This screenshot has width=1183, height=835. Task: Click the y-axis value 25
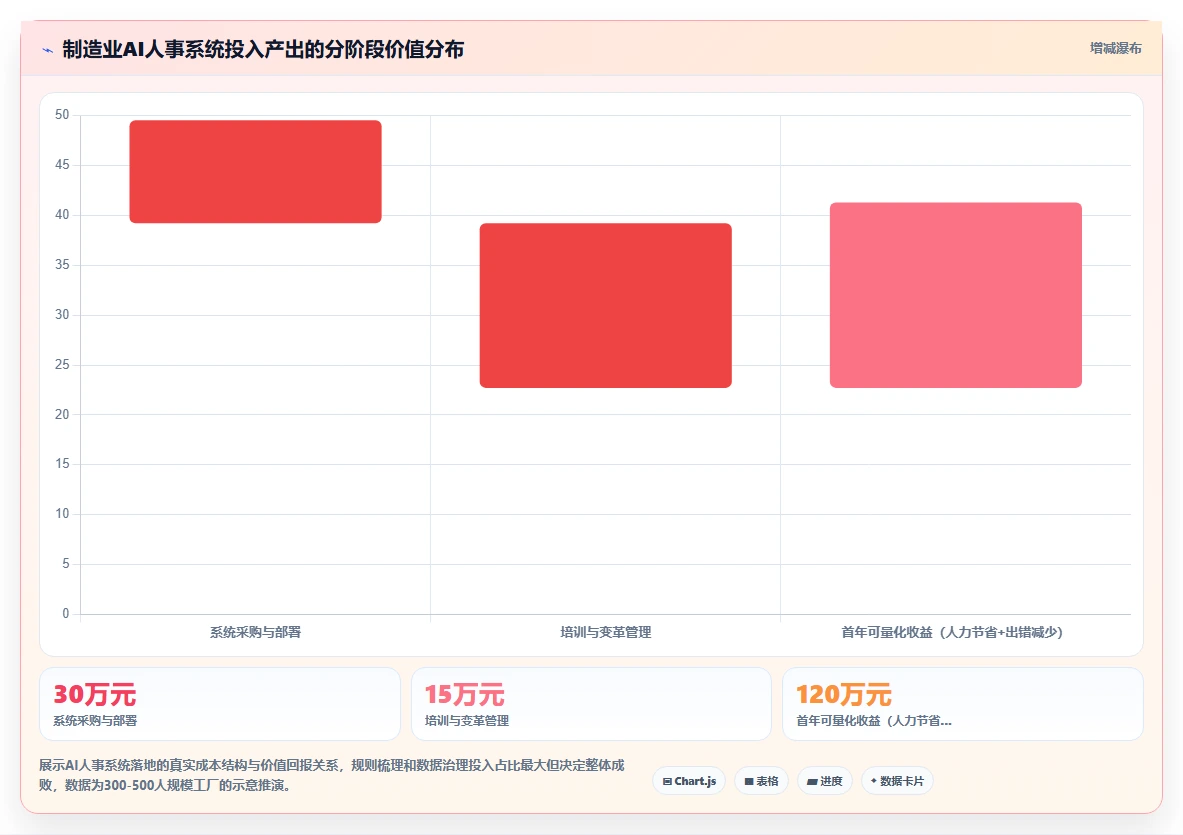tap(62, 364)
